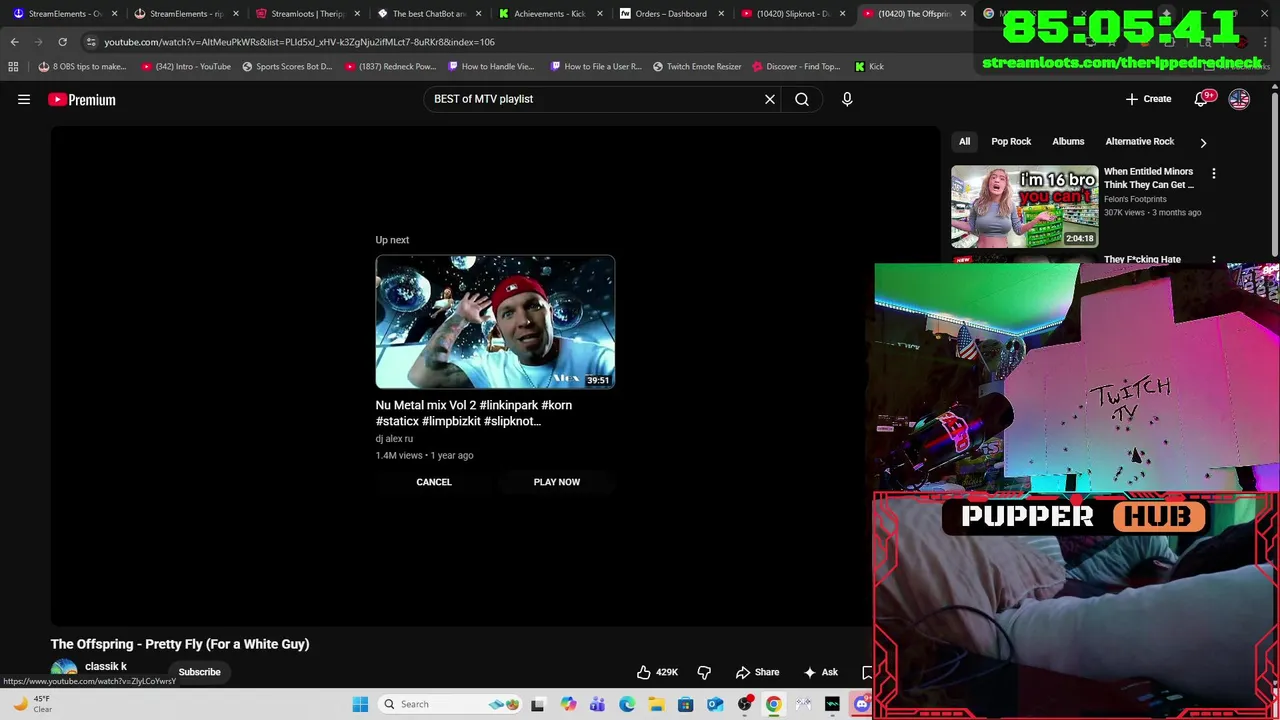Dislike the video with the thumbs down
This screenshot has height=720, width=1280.
tap(704, 672)
